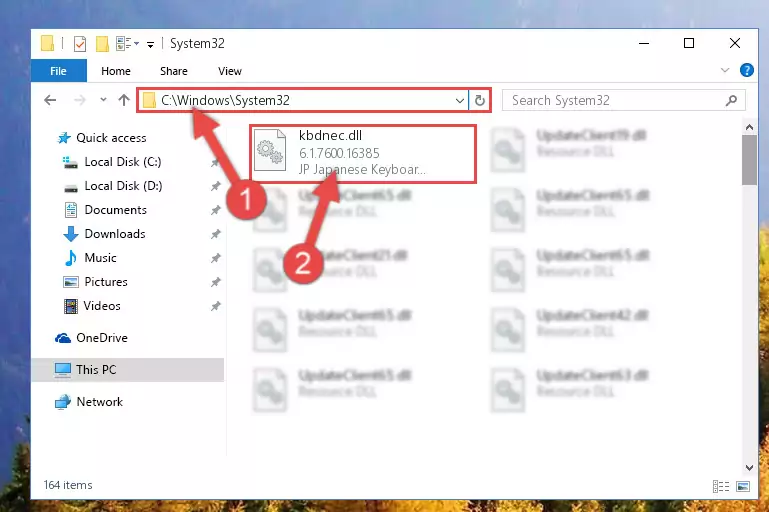Expand the ribbon with the chevron

(725, 70)
